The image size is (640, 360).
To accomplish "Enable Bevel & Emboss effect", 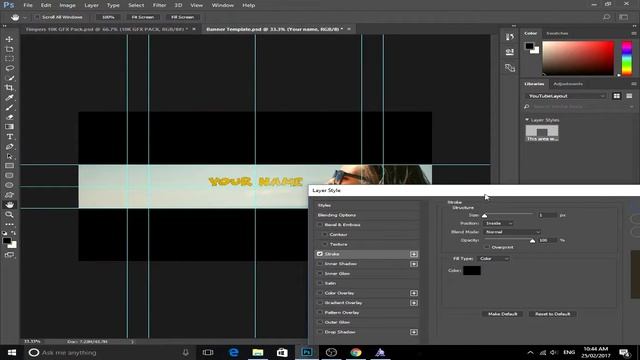I will click(320, 225).
